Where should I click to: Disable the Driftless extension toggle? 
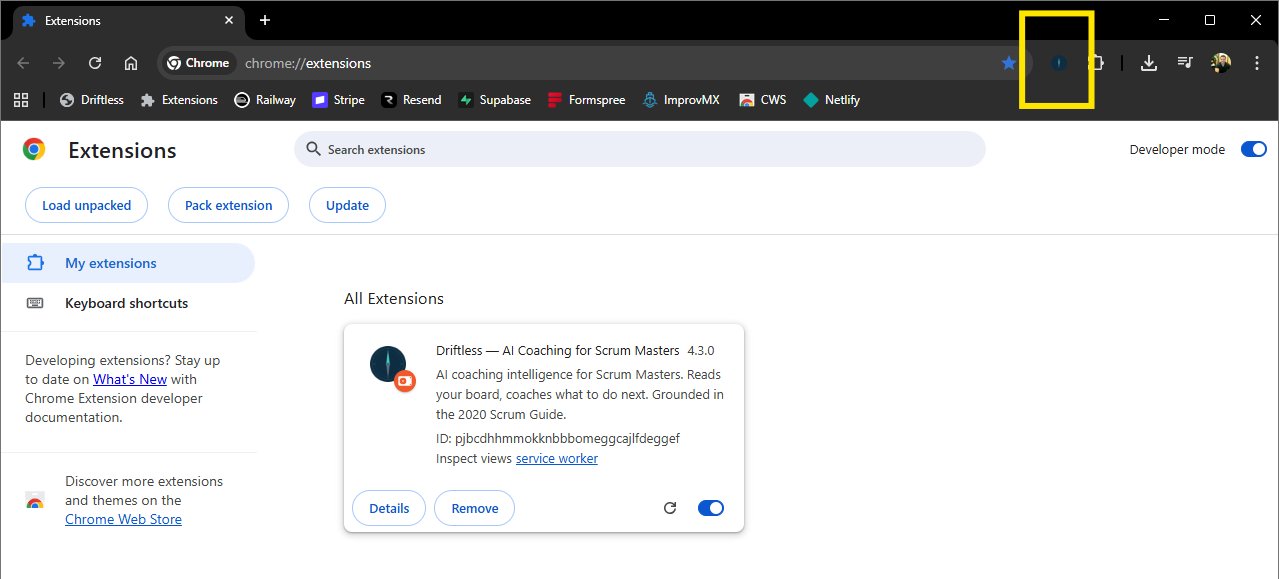pyautogui.click(x=710, y=508)
